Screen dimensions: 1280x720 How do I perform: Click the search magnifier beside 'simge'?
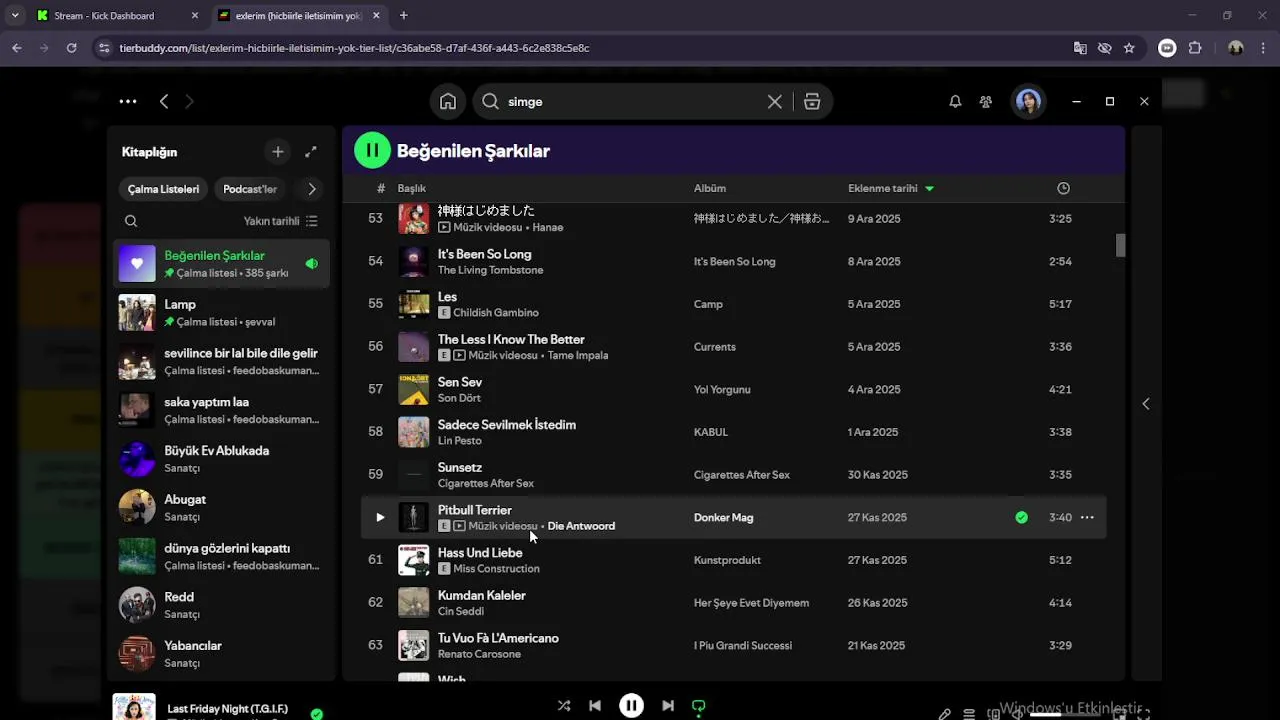click(x=490, y=101)
